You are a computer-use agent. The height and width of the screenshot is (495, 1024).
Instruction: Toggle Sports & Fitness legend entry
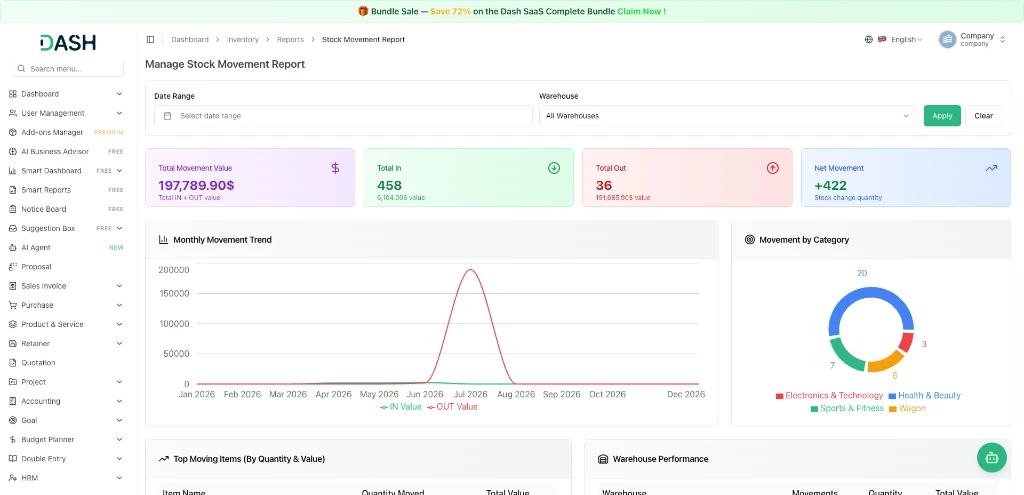point(847,408)
